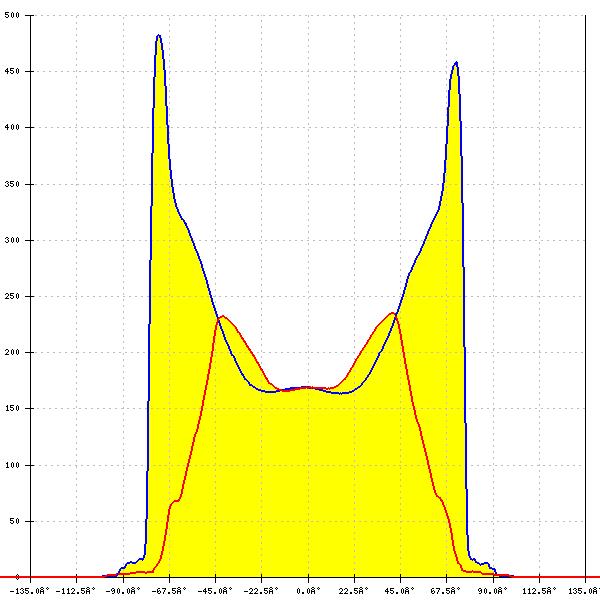
Task: Click the 67.5Å x-axis label
Action: click(x=447, y=591)
